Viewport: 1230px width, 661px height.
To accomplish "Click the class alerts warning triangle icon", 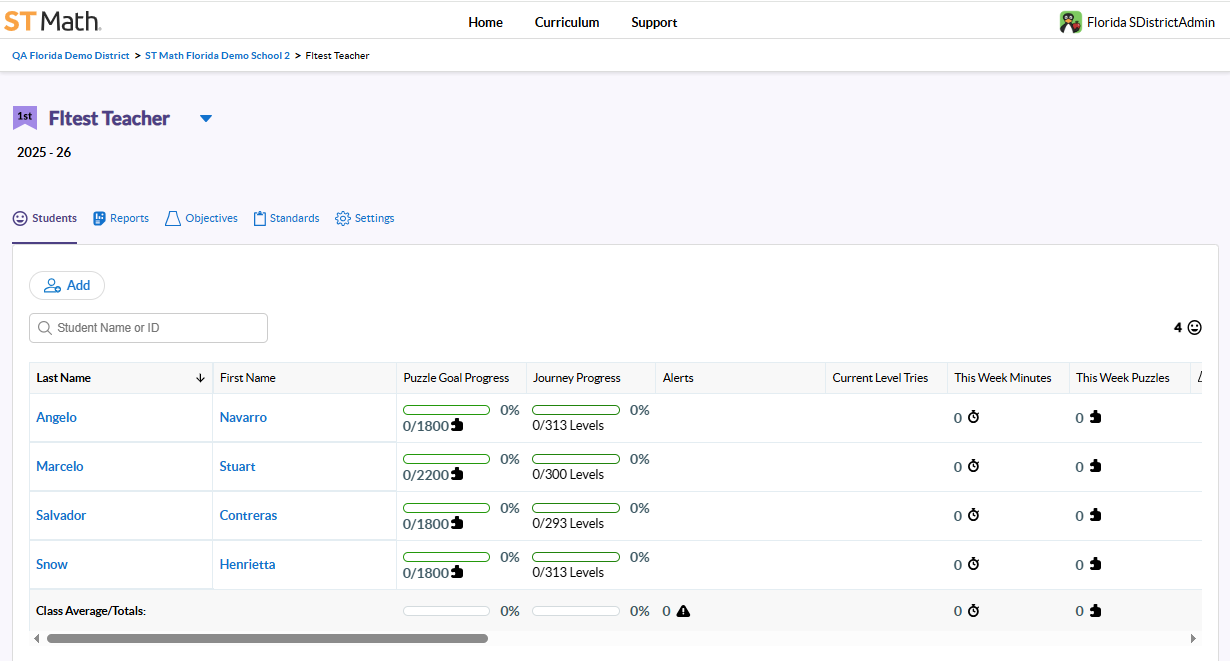I will point(683,611).
